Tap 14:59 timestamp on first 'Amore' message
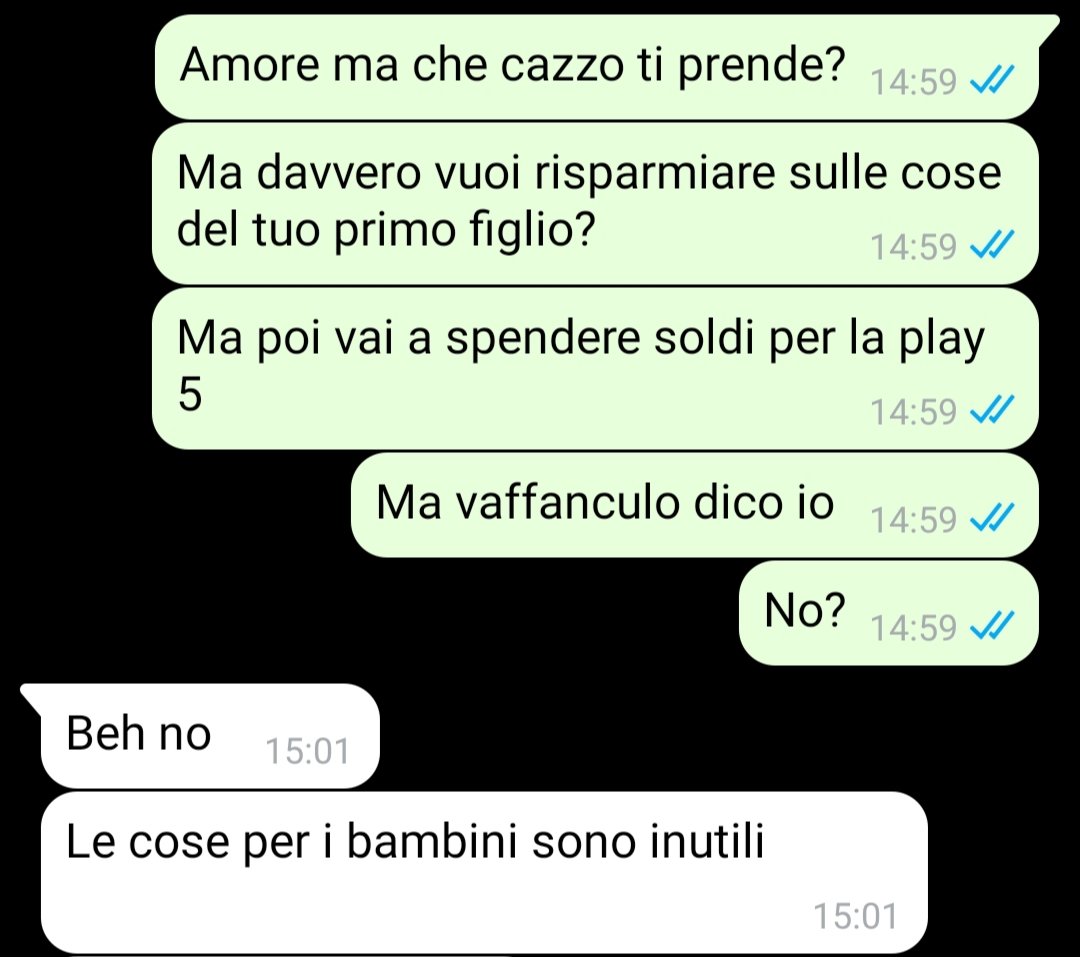 [913, 82]
